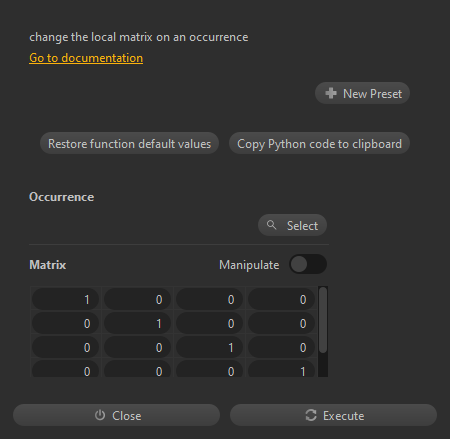
Task: Toggle the Manipulate switch
Action: (308, 264)
